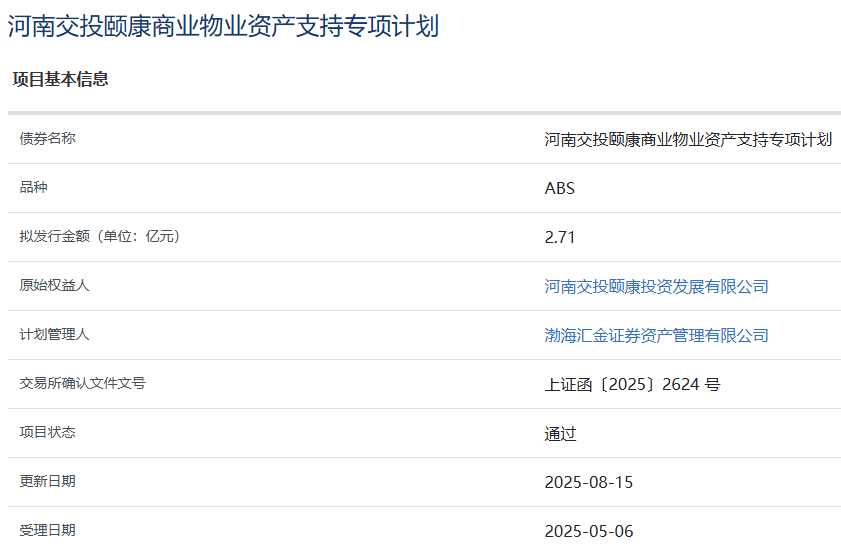
Task: Click the 原始权益人 row label
Action: click(54, 286)
